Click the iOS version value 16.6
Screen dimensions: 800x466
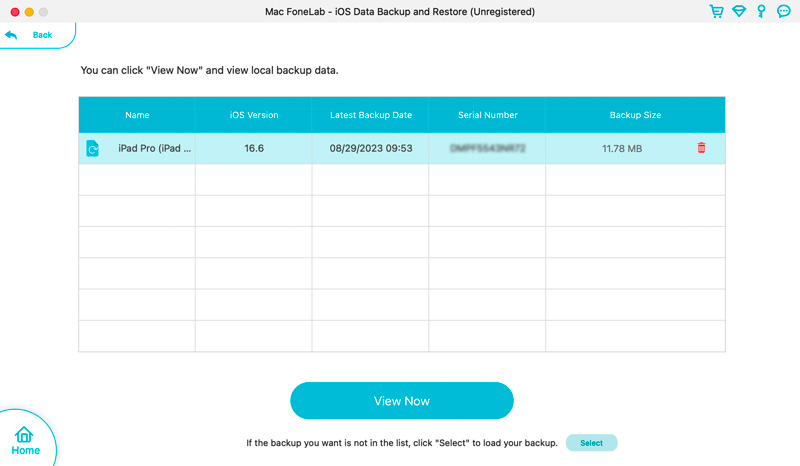254,148
